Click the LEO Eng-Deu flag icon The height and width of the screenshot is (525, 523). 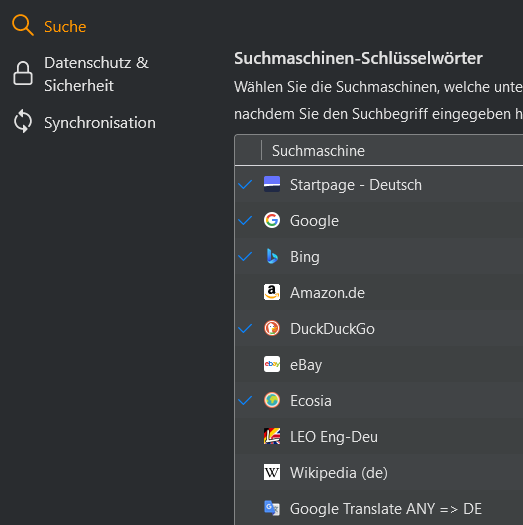coord(272,436)
